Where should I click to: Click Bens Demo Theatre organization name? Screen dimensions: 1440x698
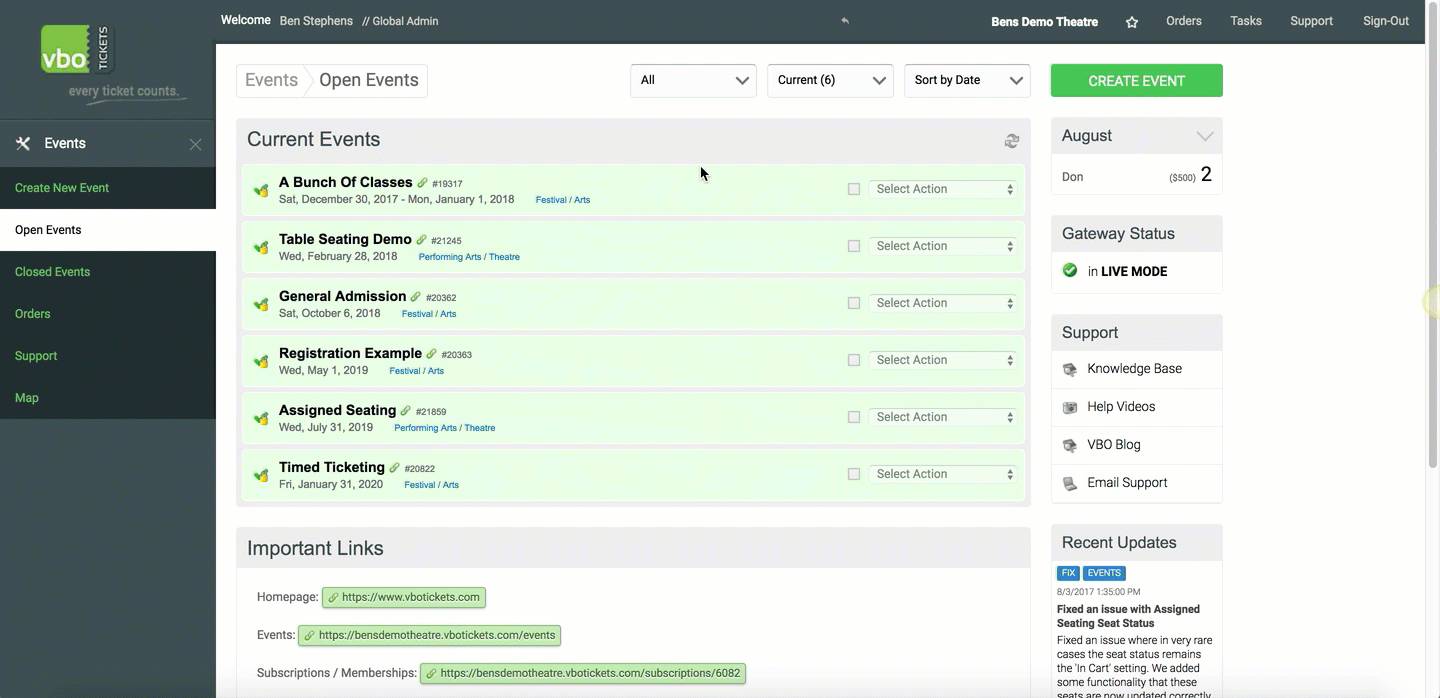pyautogui.click(x=1044, y=22)
